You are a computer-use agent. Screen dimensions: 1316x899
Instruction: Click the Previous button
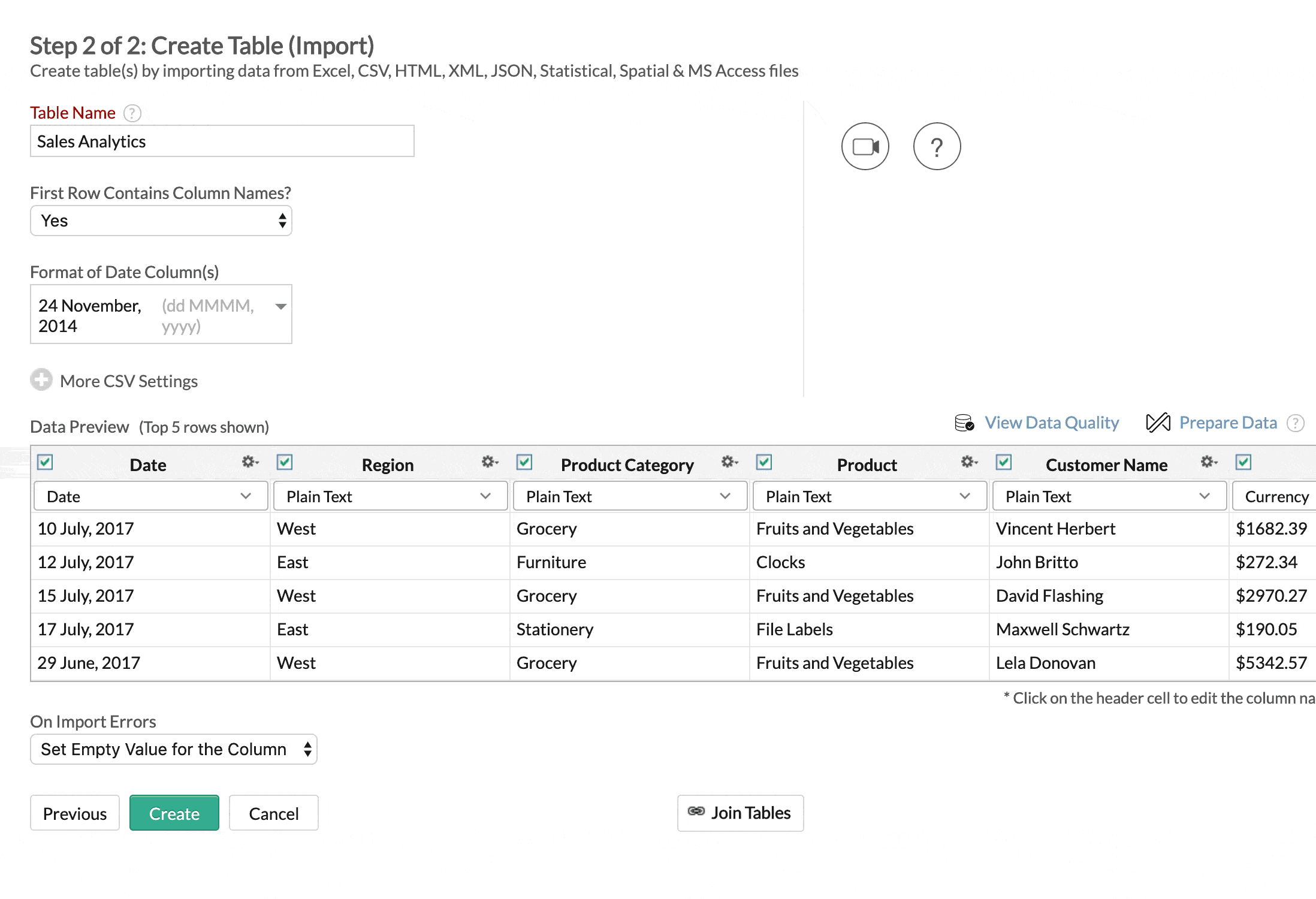click(74, 813)
